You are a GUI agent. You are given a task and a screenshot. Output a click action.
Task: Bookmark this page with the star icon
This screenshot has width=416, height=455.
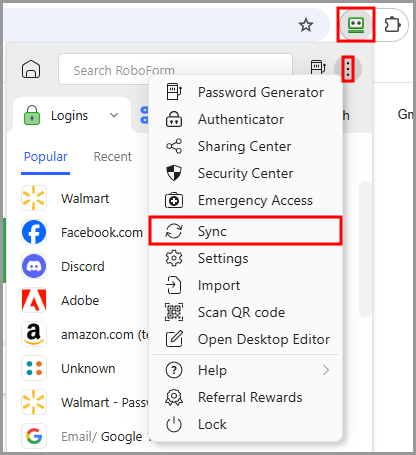[x=306, y=25]
